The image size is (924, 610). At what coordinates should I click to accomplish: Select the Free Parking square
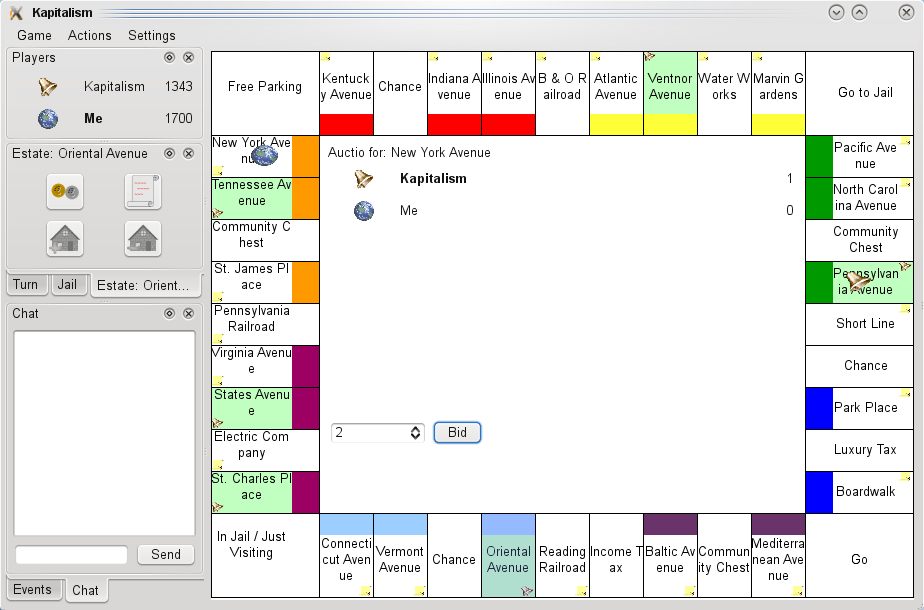265,93
